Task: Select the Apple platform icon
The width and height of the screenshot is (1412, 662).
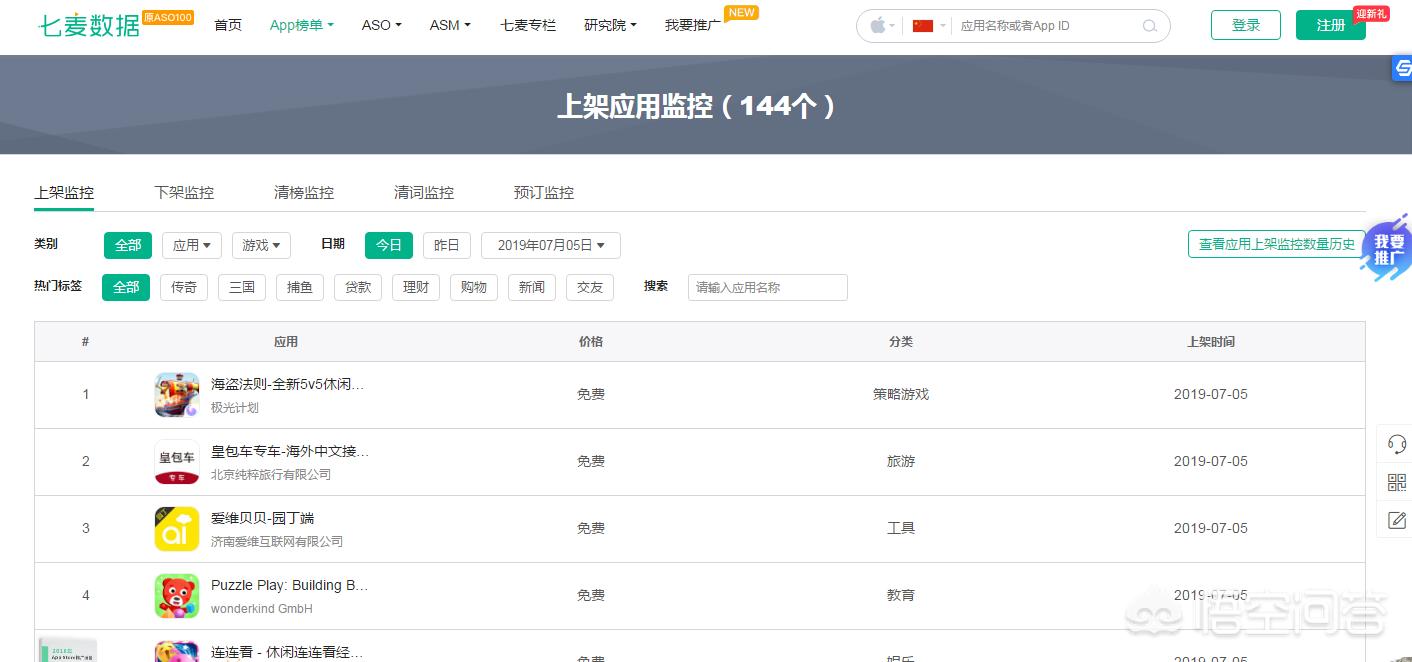Action: point(878,26)
